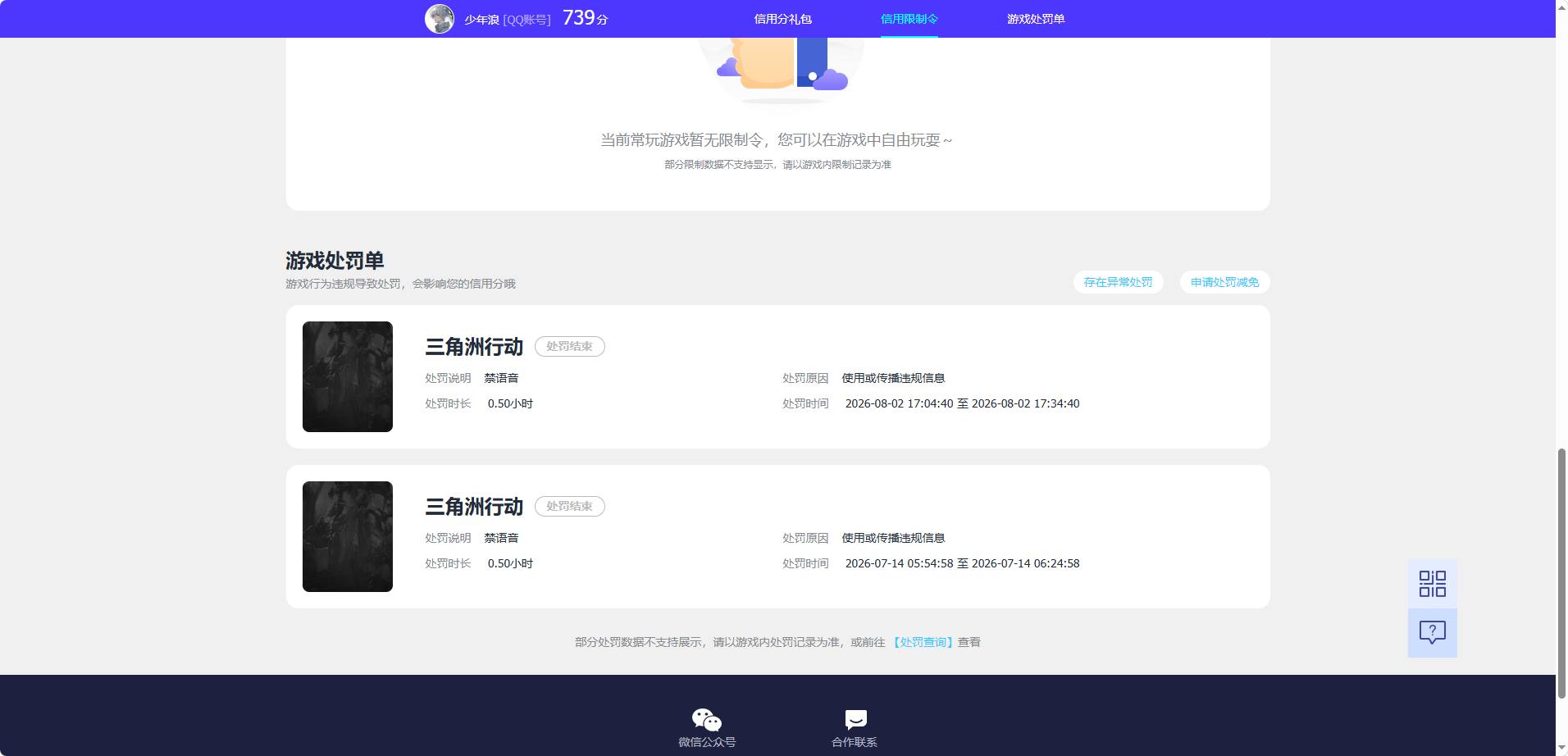
Task: Click 处罚结束 badge on 2026-08-02 record
Action: pyautogui.click(x=569, y=346)
